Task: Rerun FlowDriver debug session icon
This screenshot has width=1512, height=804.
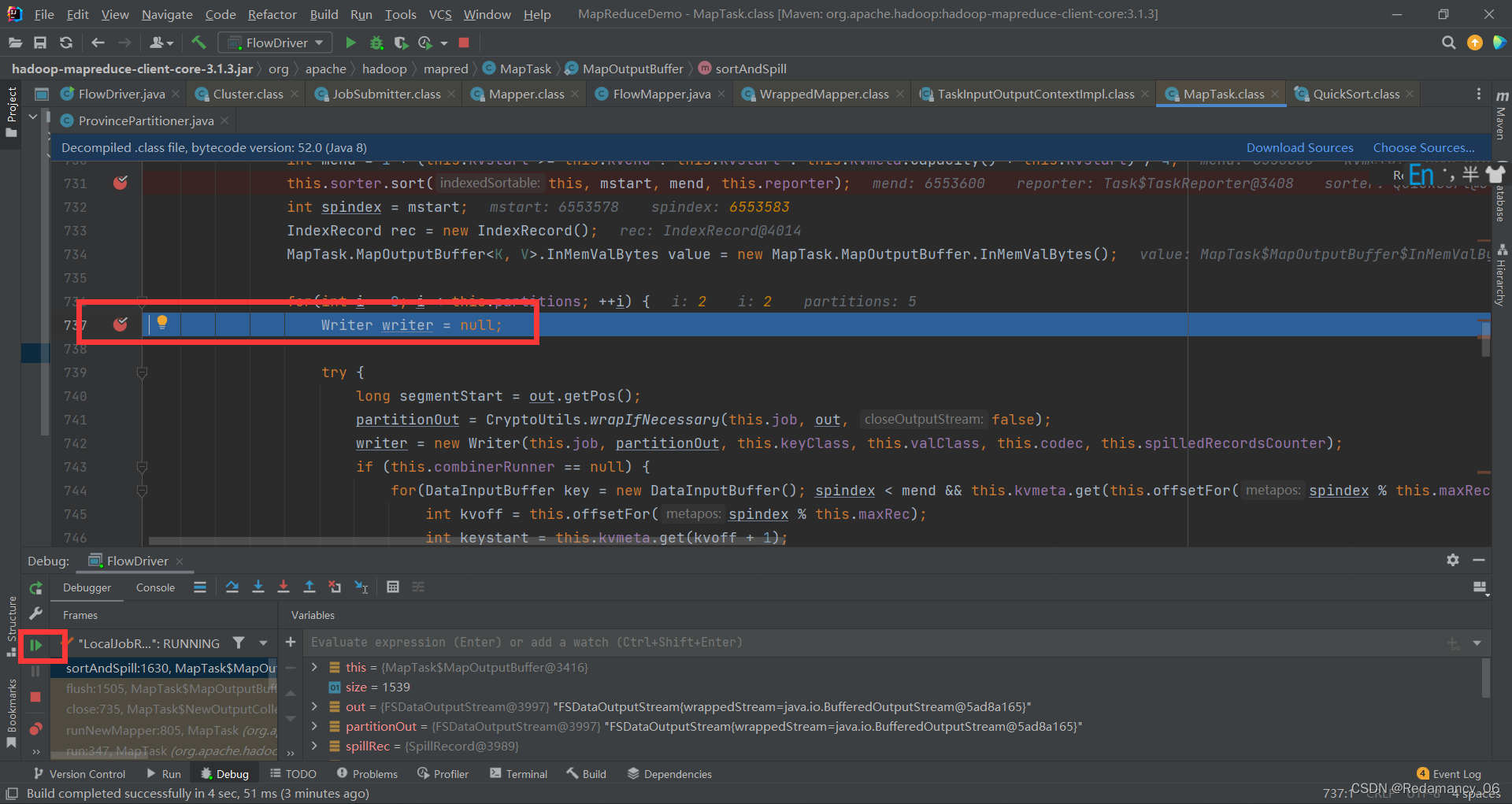Action: 35,588
